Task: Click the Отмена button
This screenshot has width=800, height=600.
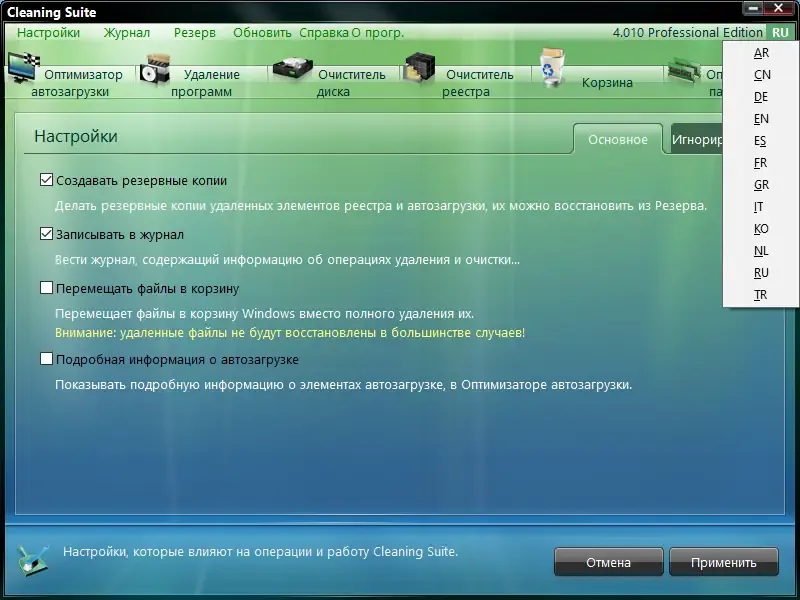Action: click(608, 561)
